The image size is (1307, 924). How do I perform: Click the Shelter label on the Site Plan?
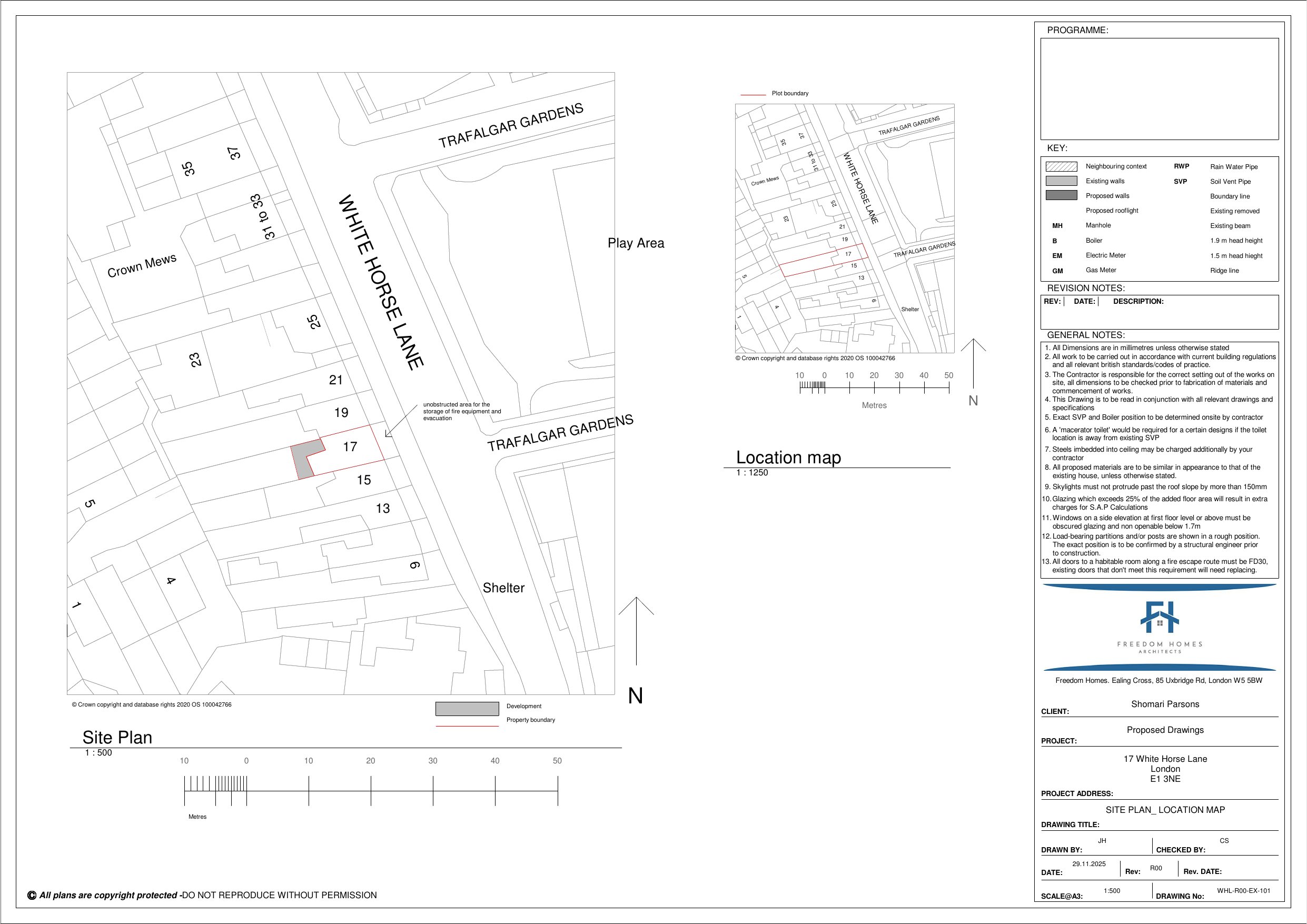(503, 588)
